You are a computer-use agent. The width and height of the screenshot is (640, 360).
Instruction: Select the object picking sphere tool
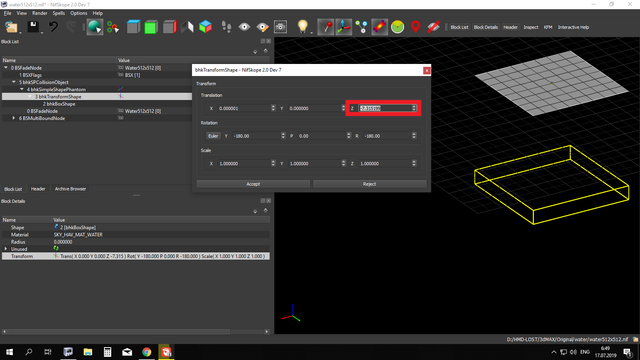pos(95,27)
